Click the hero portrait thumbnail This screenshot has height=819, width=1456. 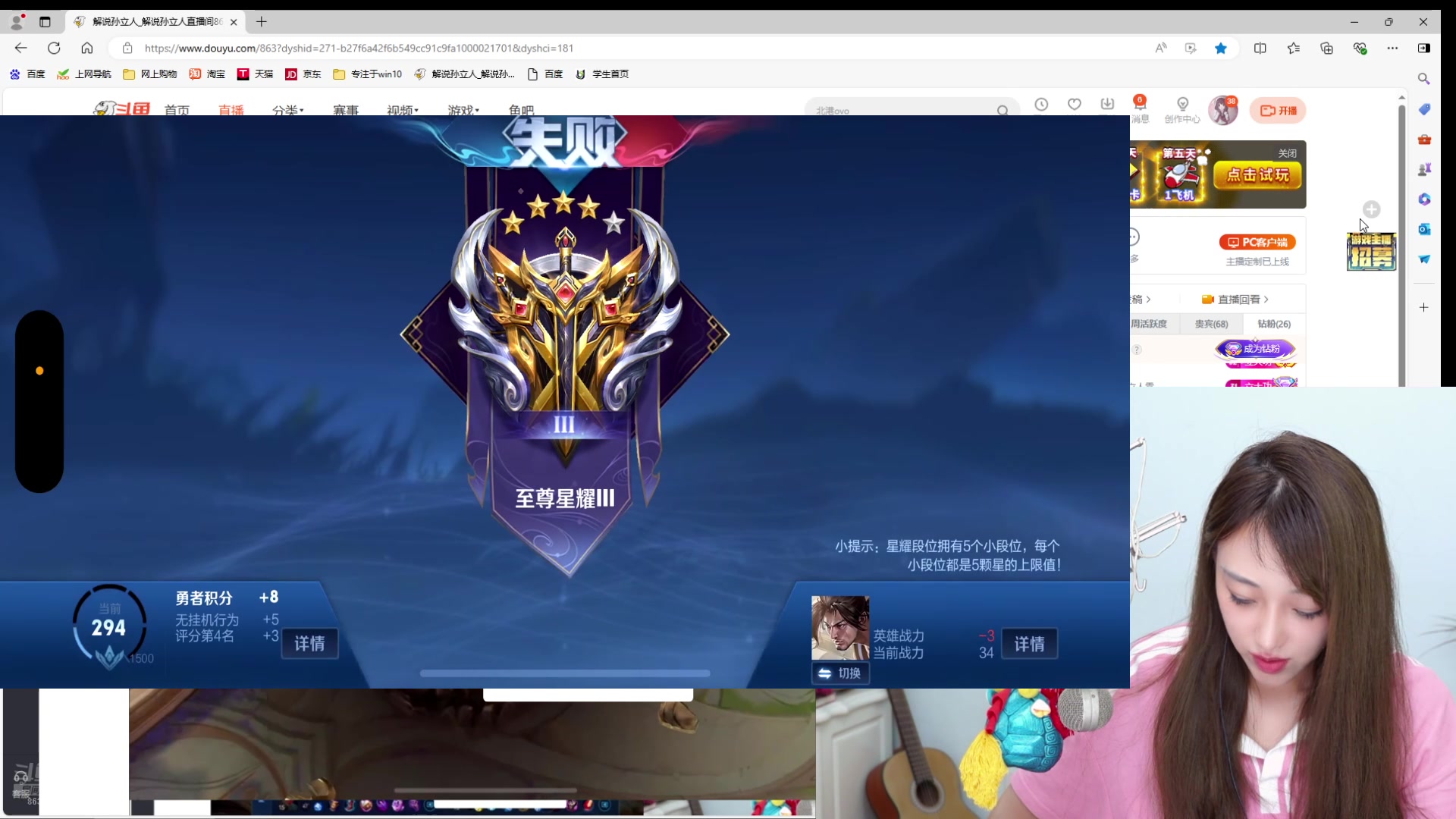pos(840,628)
